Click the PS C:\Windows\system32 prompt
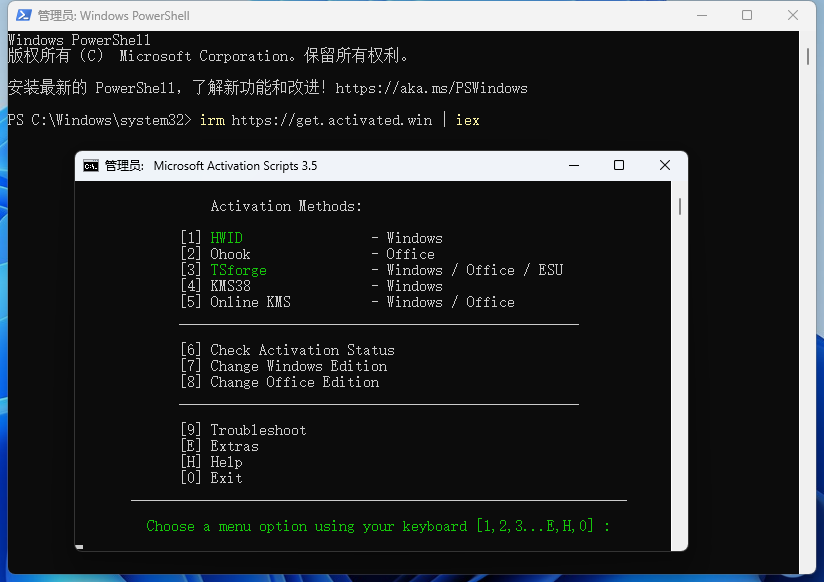This screenshot has height=582, width=824. point(99,120)
